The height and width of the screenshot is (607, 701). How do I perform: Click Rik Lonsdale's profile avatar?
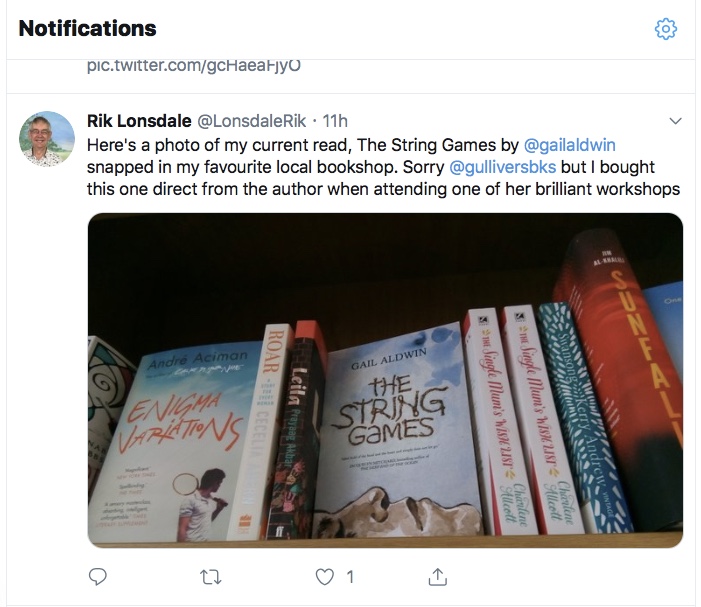point(47,138)
